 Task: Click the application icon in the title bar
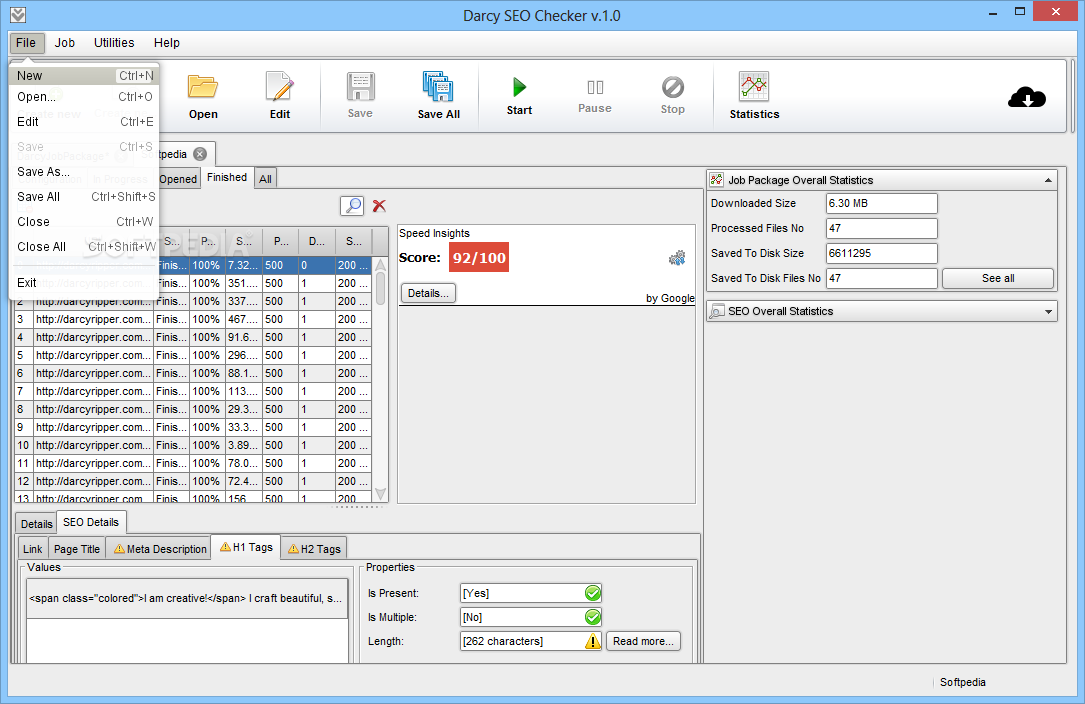[18, 15]
